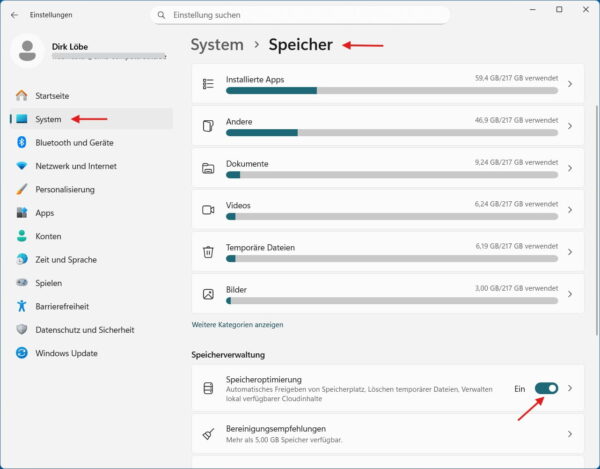Viewport: 600px width, 469px height.
Task: Open Speicheroptimierung settings via chevron
Action: [x=570, y=388]
